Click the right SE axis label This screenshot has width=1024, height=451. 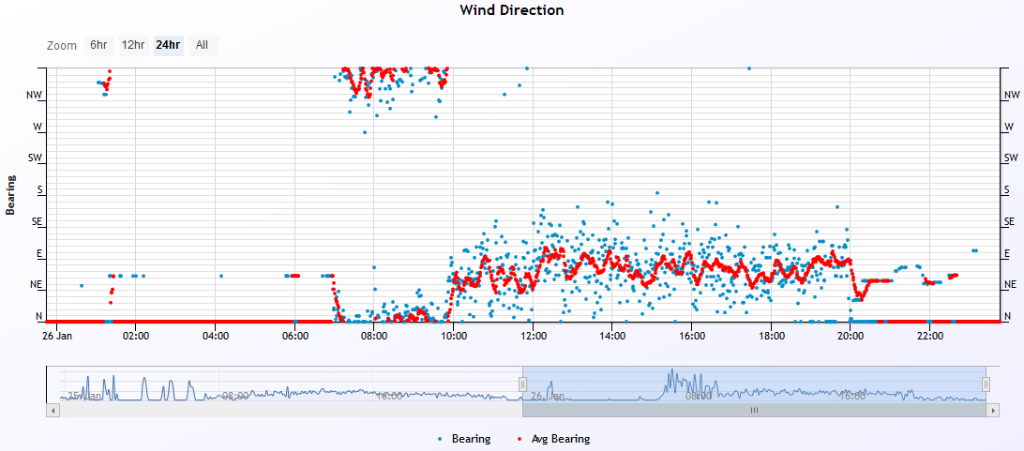(x=1010, y=222)
